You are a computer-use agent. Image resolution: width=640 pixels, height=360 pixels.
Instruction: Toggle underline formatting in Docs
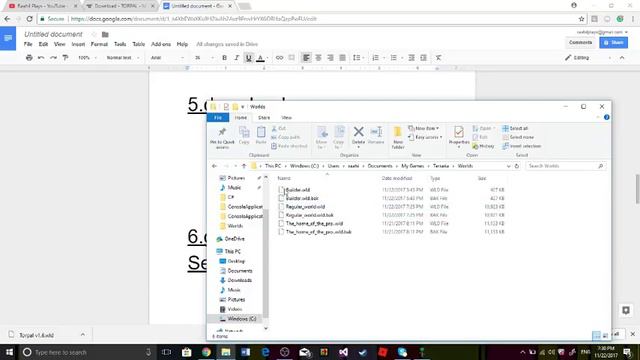(248, 58)
